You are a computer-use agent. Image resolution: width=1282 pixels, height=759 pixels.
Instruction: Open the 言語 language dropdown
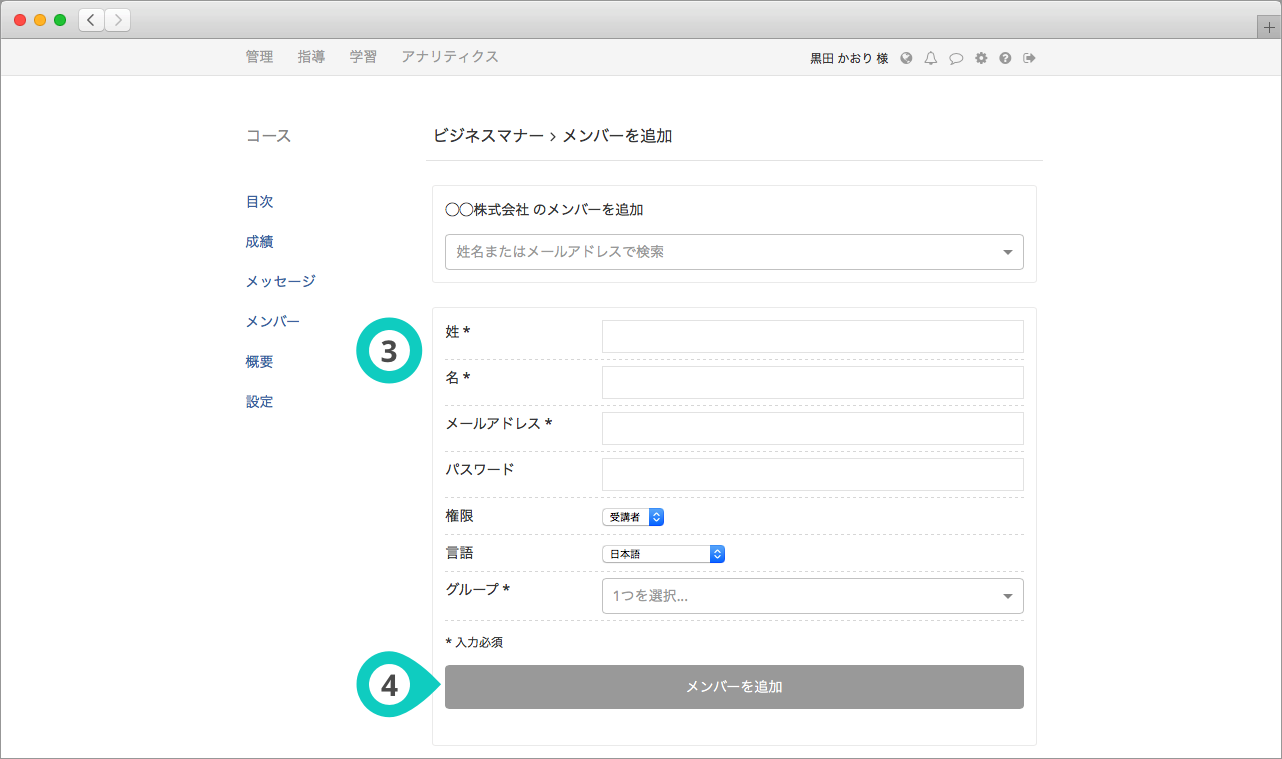pos(663,554)
